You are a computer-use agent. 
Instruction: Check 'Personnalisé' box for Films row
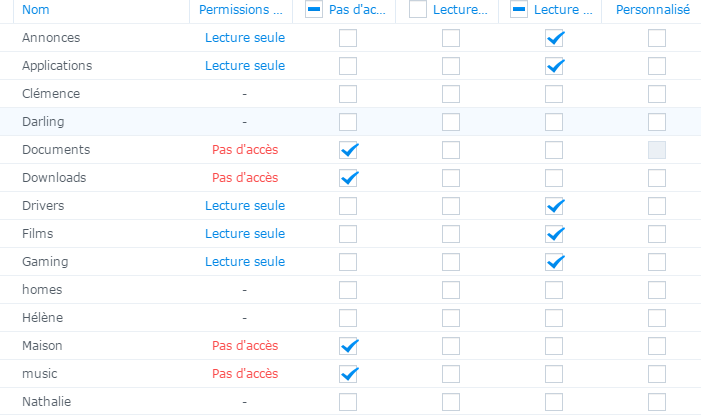[x=656, y=234]
